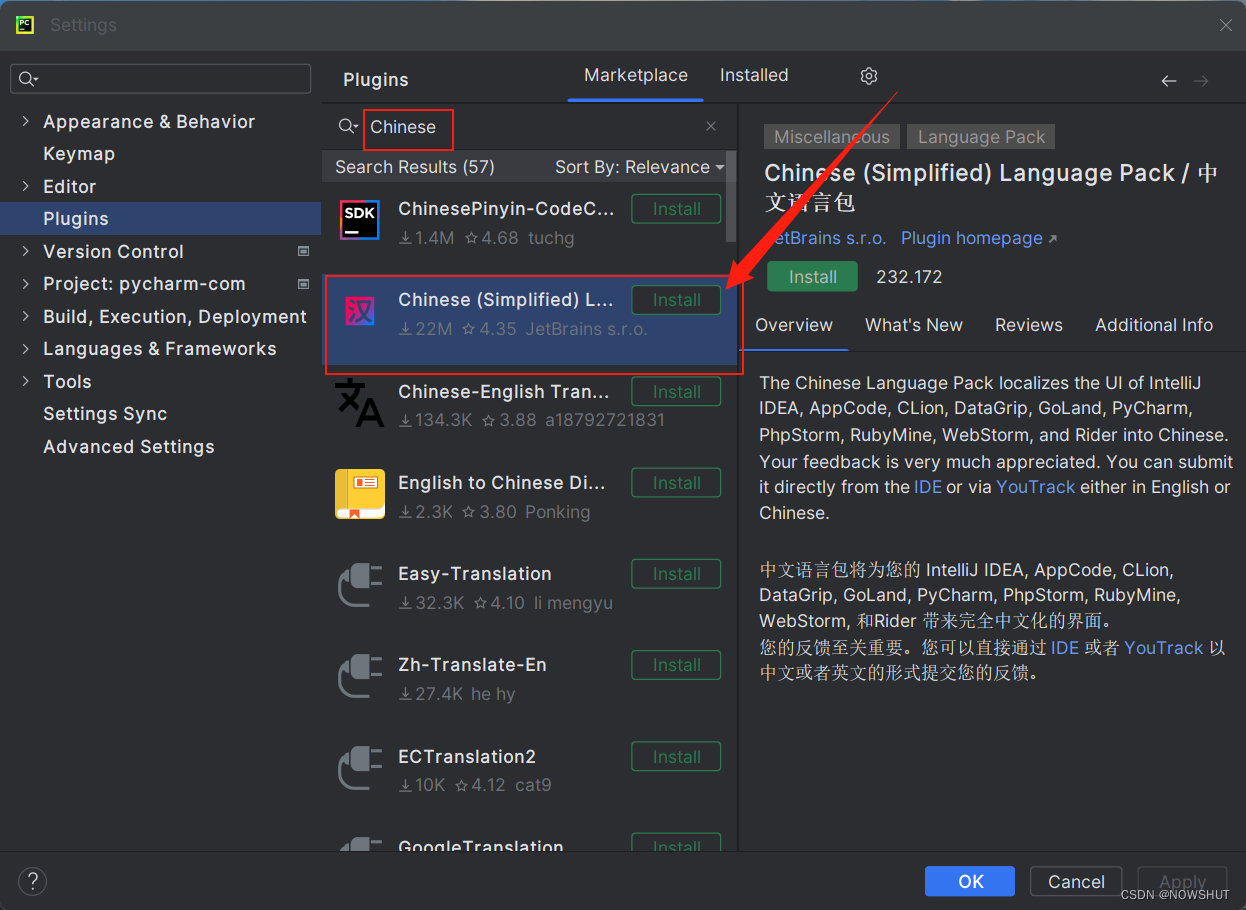
Task: Click the plugin results list scrollbar
Action: [x=731, y=197]
